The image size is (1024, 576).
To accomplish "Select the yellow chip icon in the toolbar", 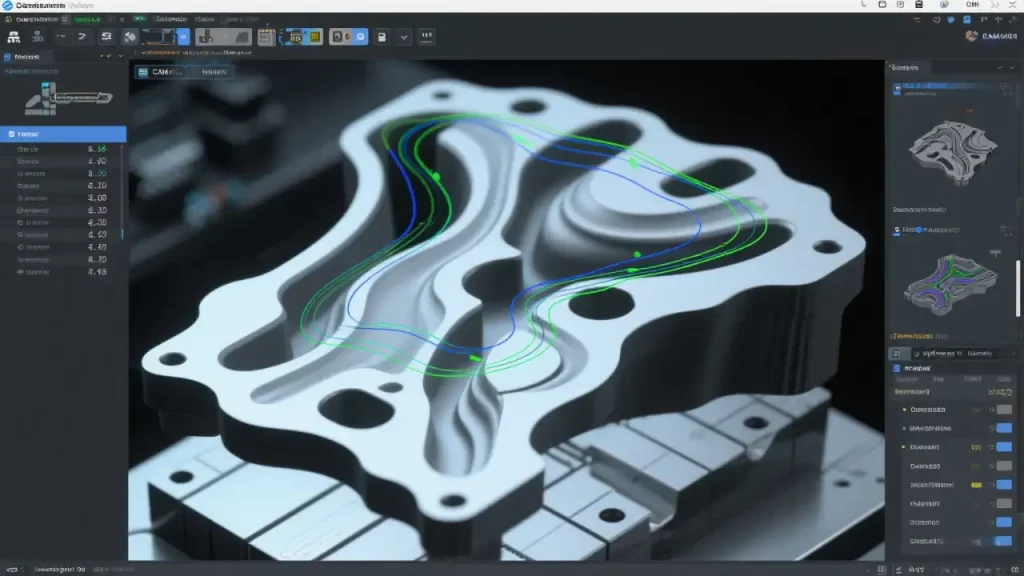I will 310,37.
